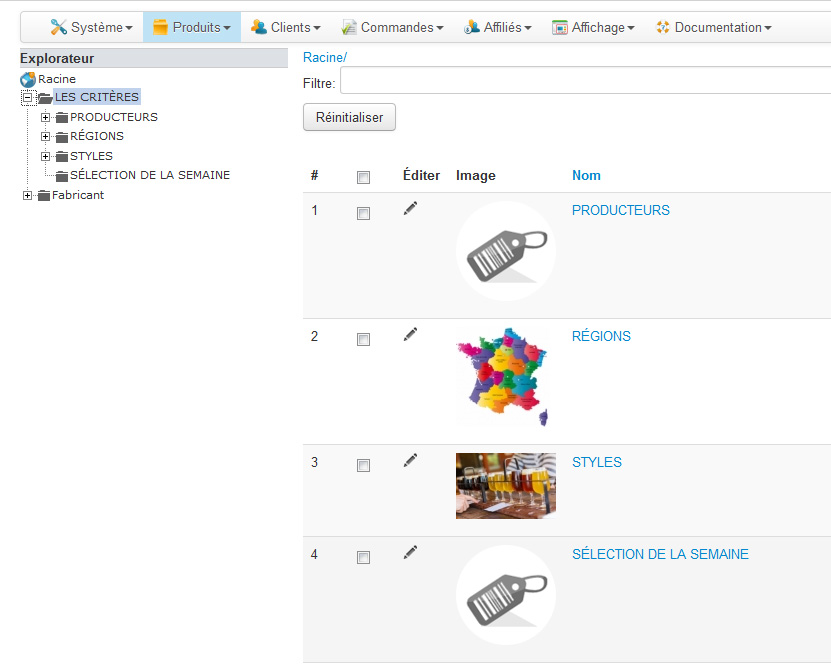
Task: Open the Produits menu
Action: [192, 27]
